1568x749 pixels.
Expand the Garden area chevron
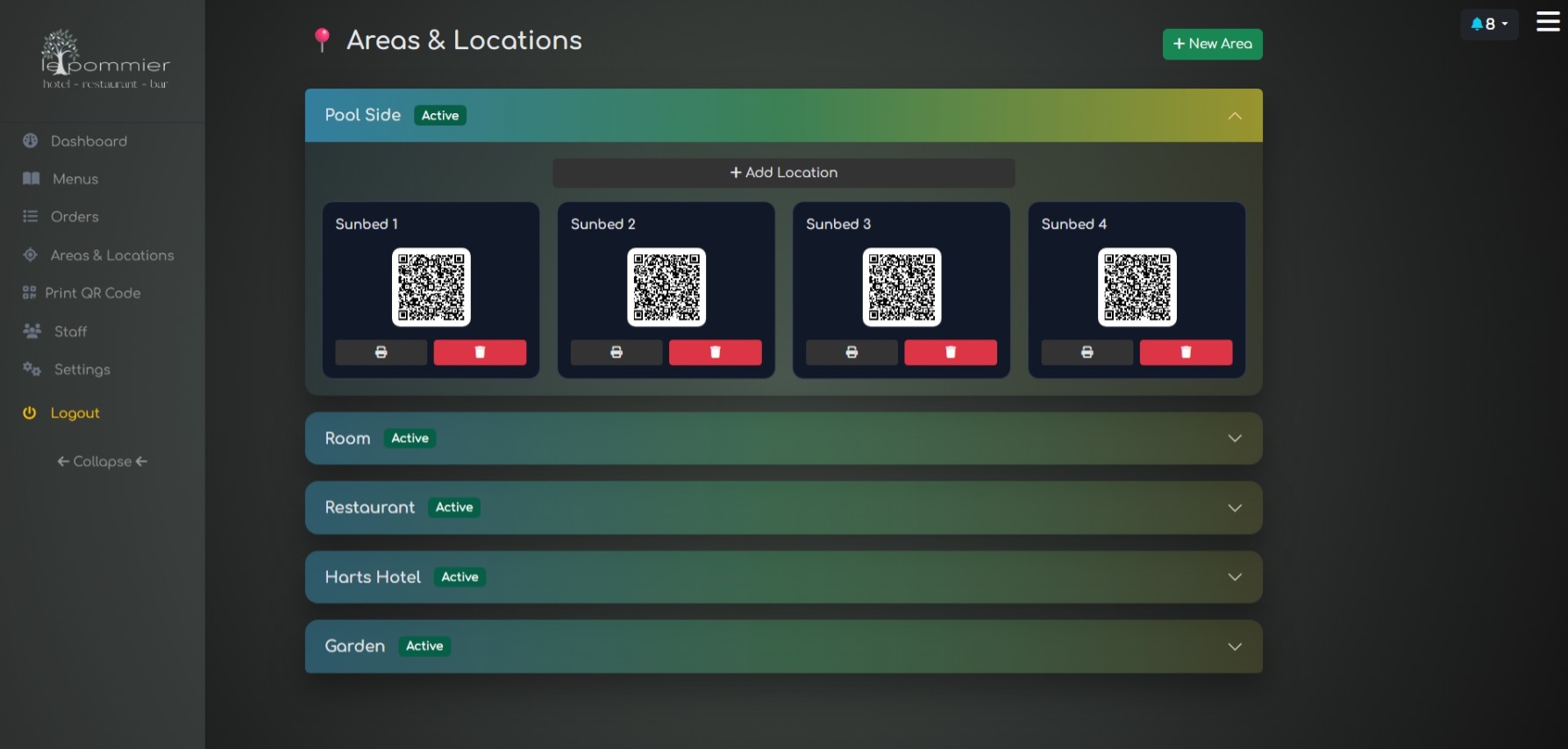1235,646
